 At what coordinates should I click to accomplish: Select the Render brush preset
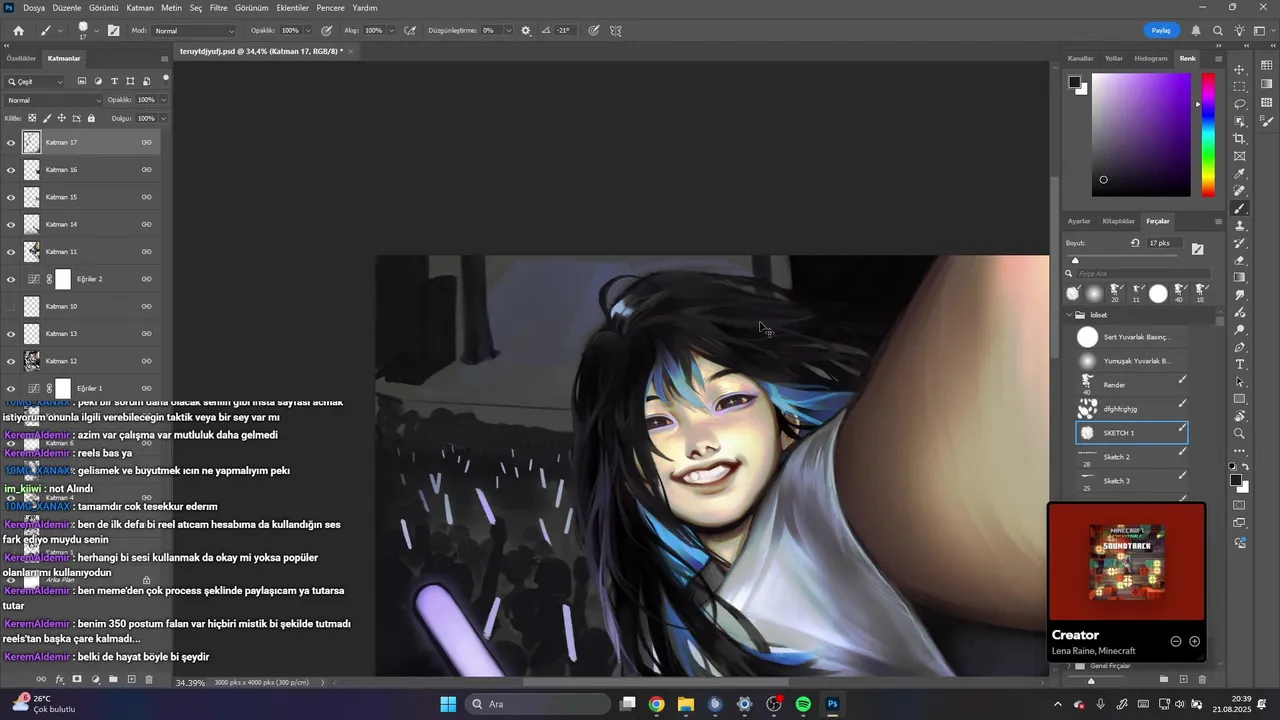1132,385
